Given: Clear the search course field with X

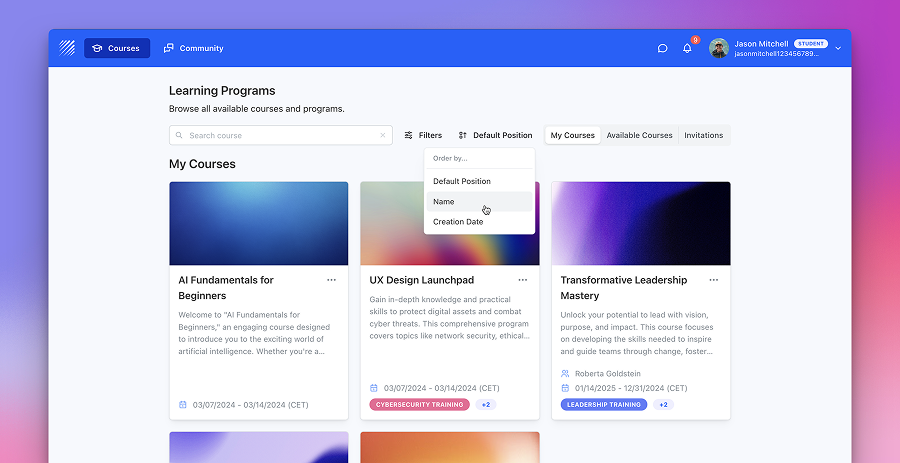Looking at the screenshot, I should (x=383, y=135).
